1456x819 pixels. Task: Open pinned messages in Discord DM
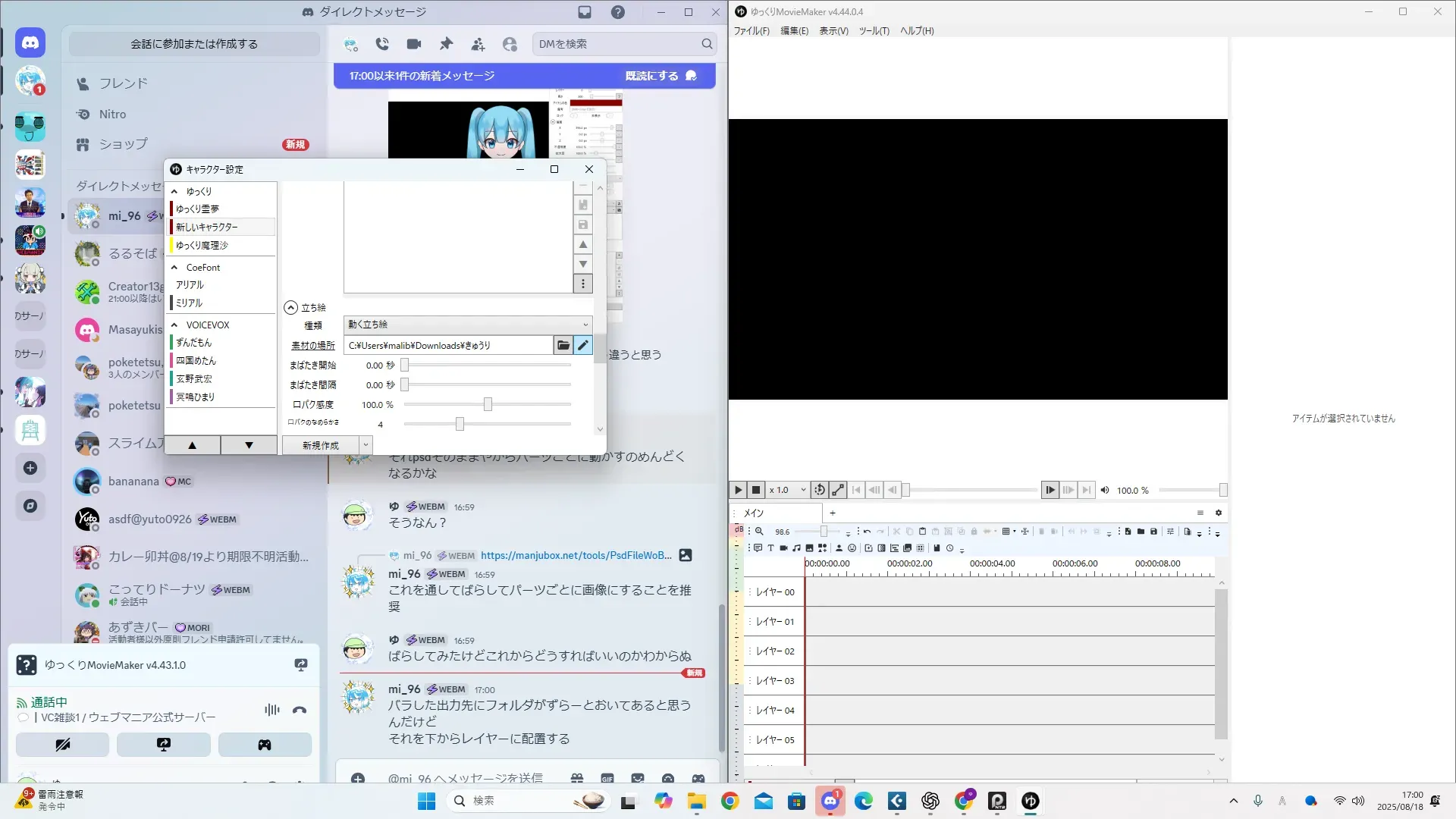coord(446,44)
